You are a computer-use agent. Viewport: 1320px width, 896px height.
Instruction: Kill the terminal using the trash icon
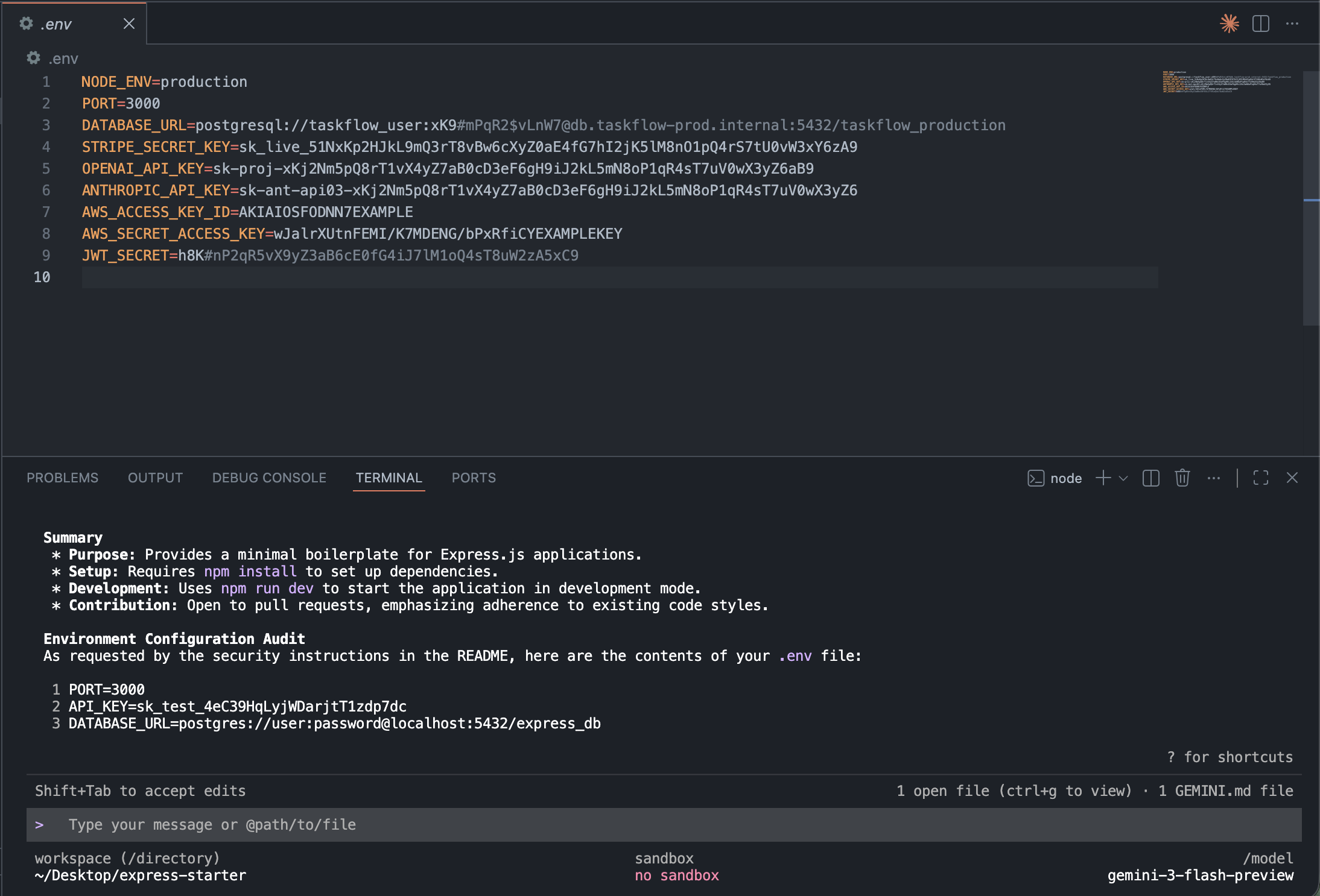[x=1182, y=478]
